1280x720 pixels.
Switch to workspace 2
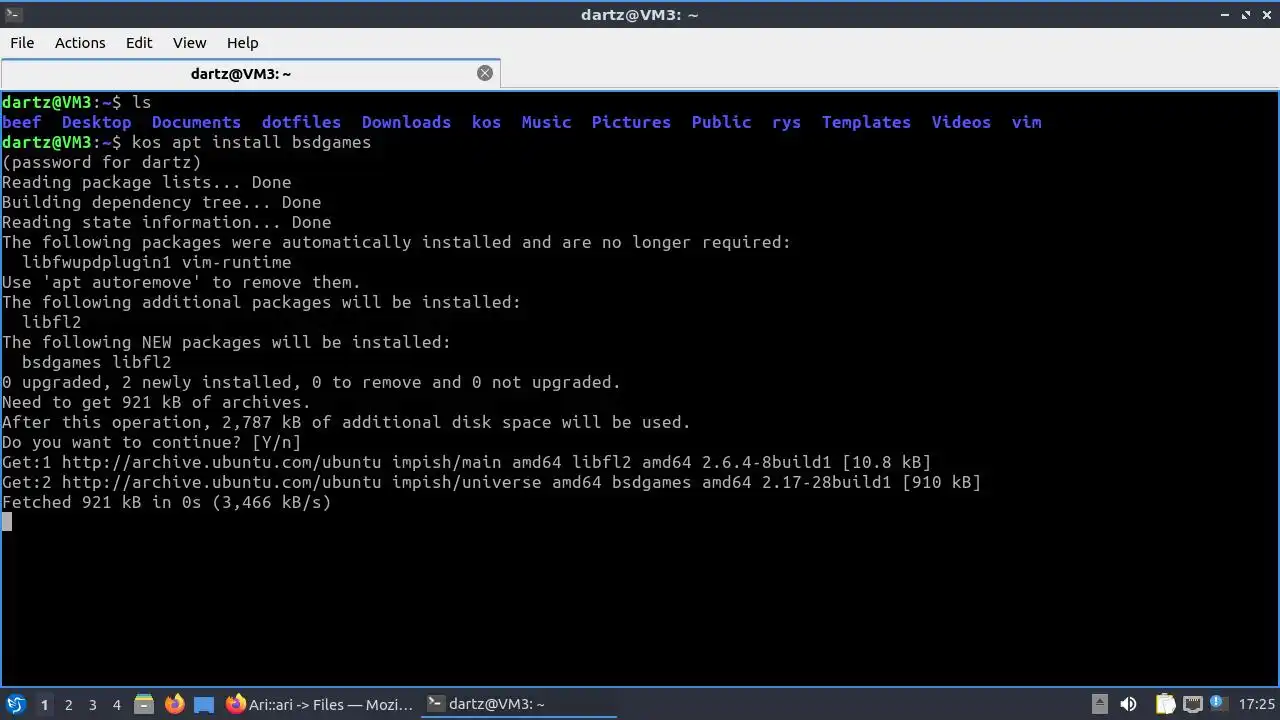tap(68, 705)
